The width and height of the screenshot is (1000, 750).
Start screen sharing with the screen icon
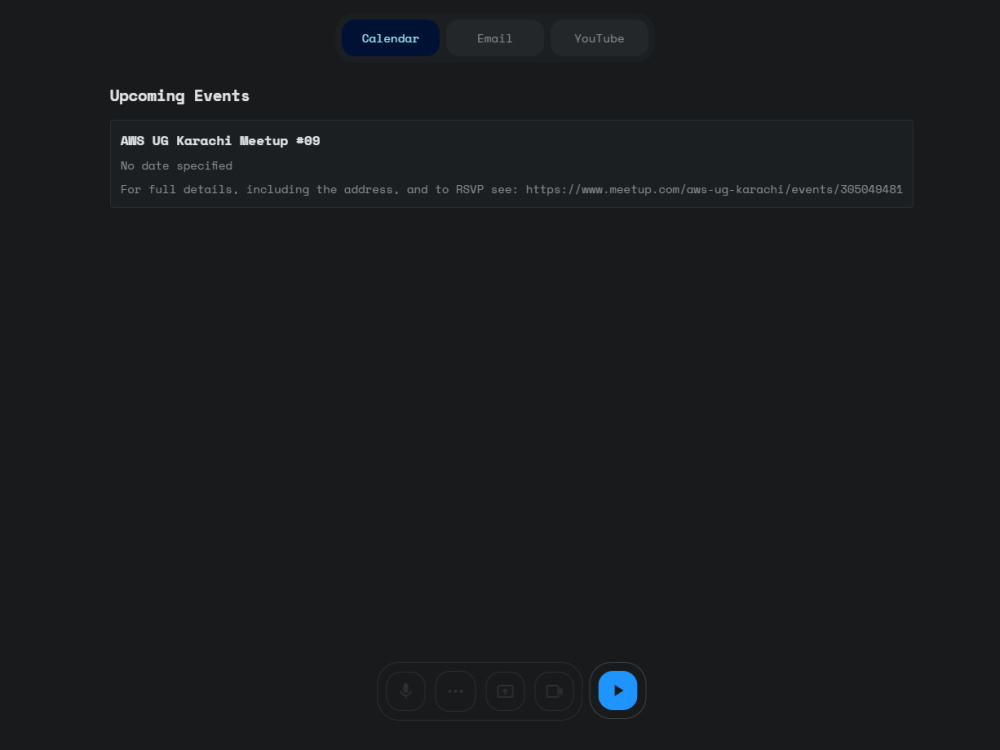click(x=505, y=691)
